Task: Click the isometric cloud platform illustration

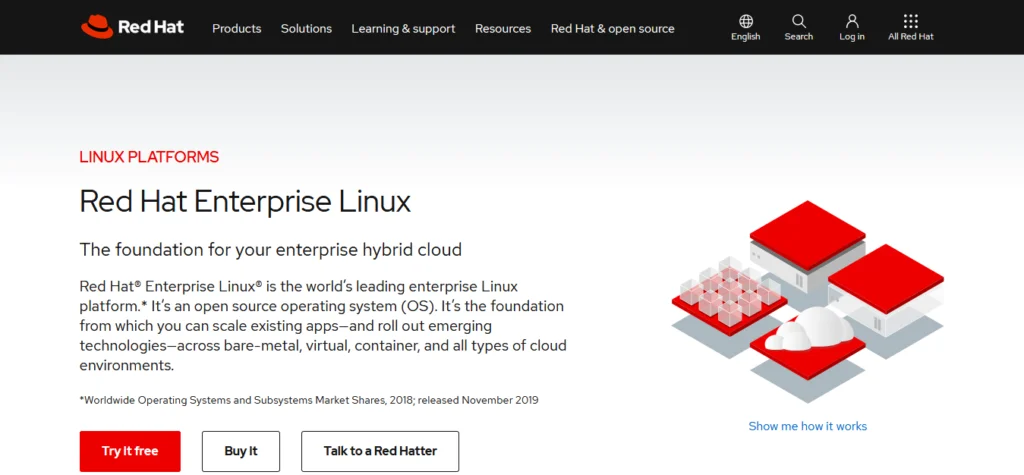Action: (x=808, y=301)
